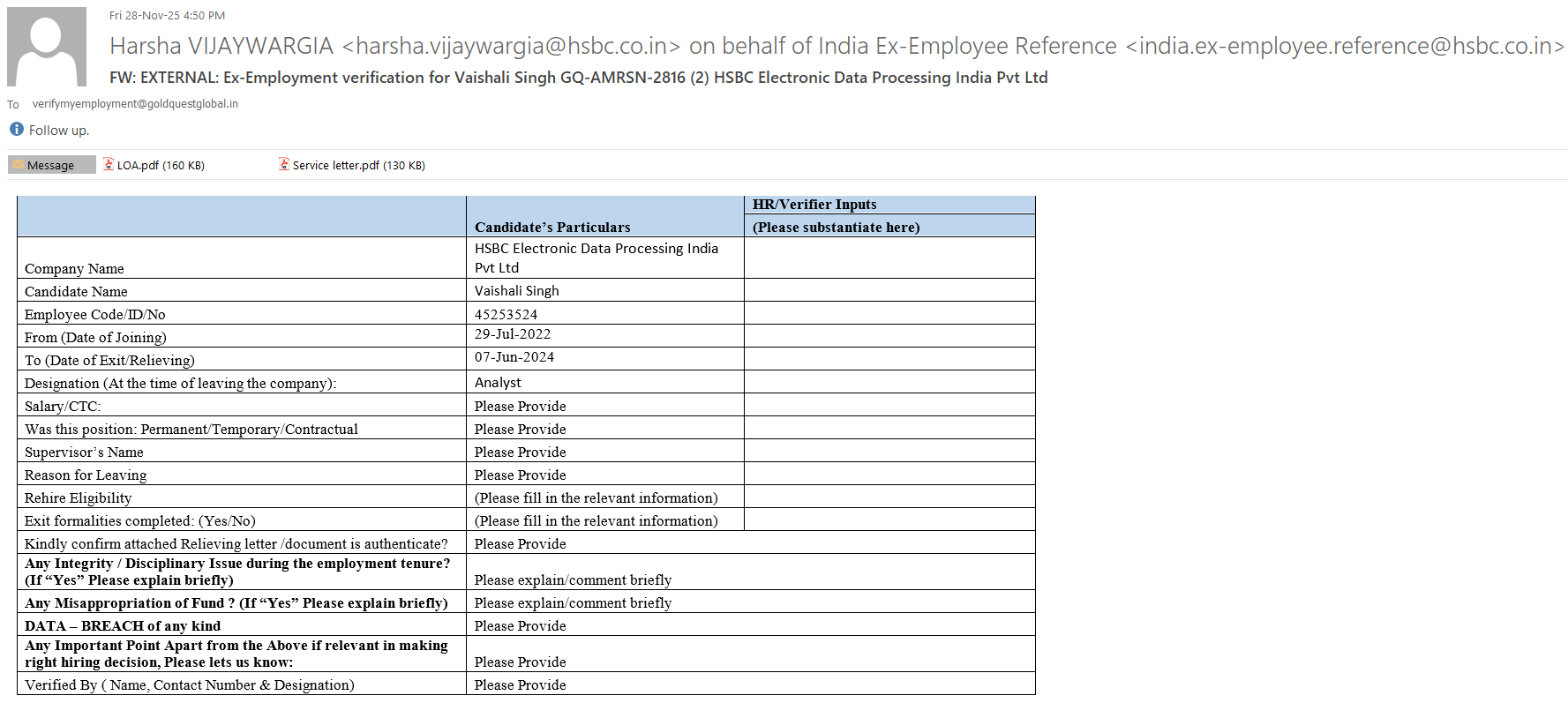Click DATA – BREACH of any kind label
The width and height of the screenshot is (1568, 703).
(x=123, y=626)
